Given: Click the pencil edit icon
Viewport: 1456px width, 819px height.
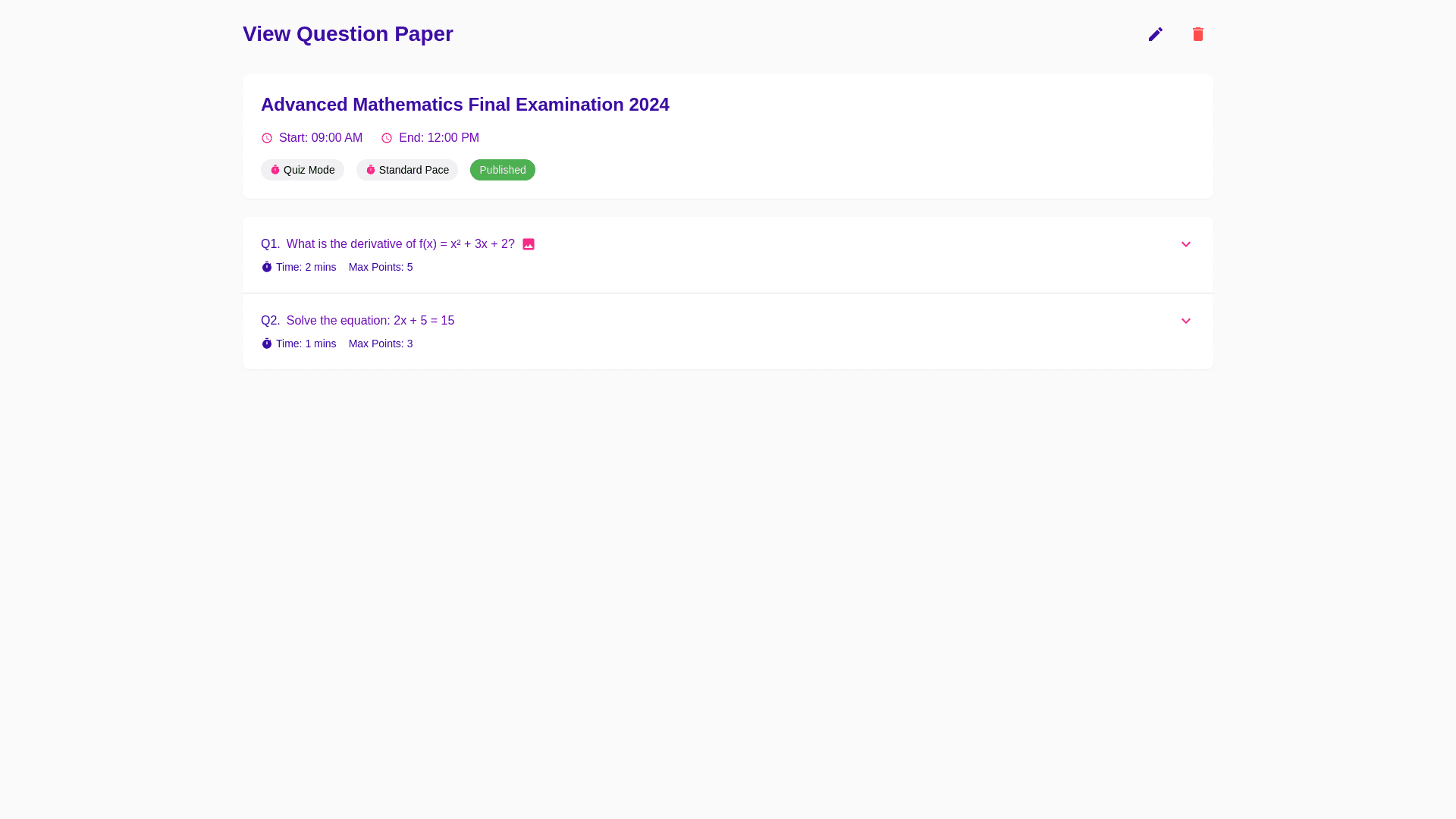Looking at the screenshot, I should [1155, 34].
